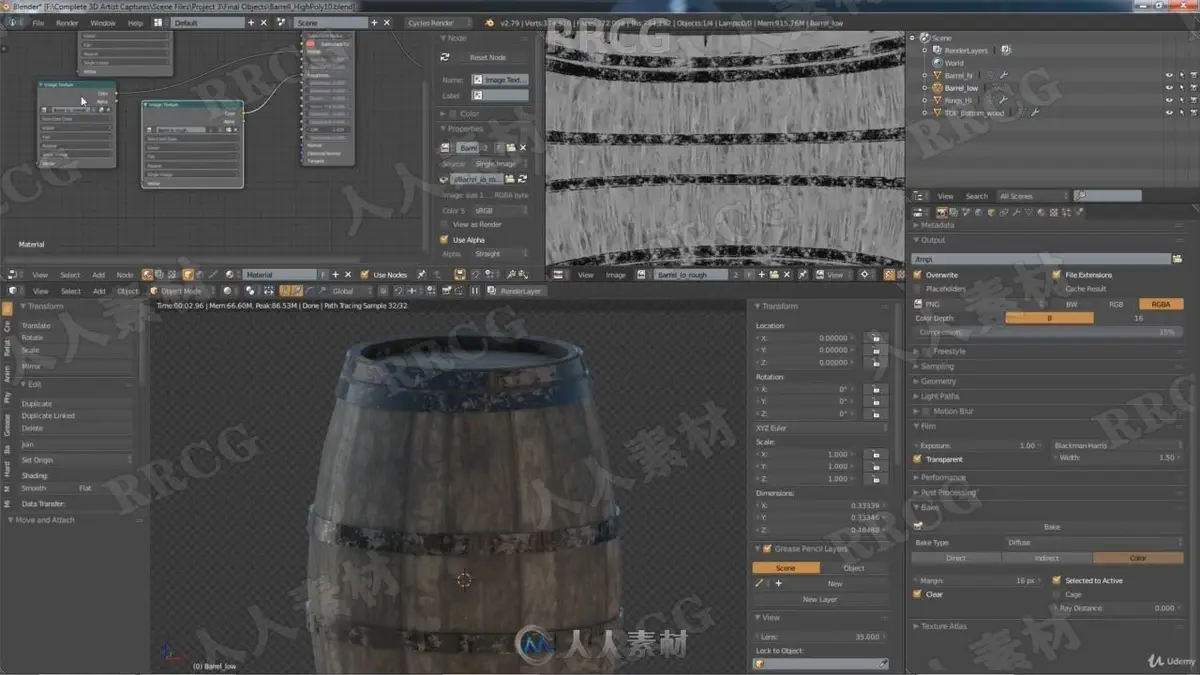Hide Rings_Hi using its eye icon
This screenshot has width=1200, height=675.
click(x=1169, y=100)
